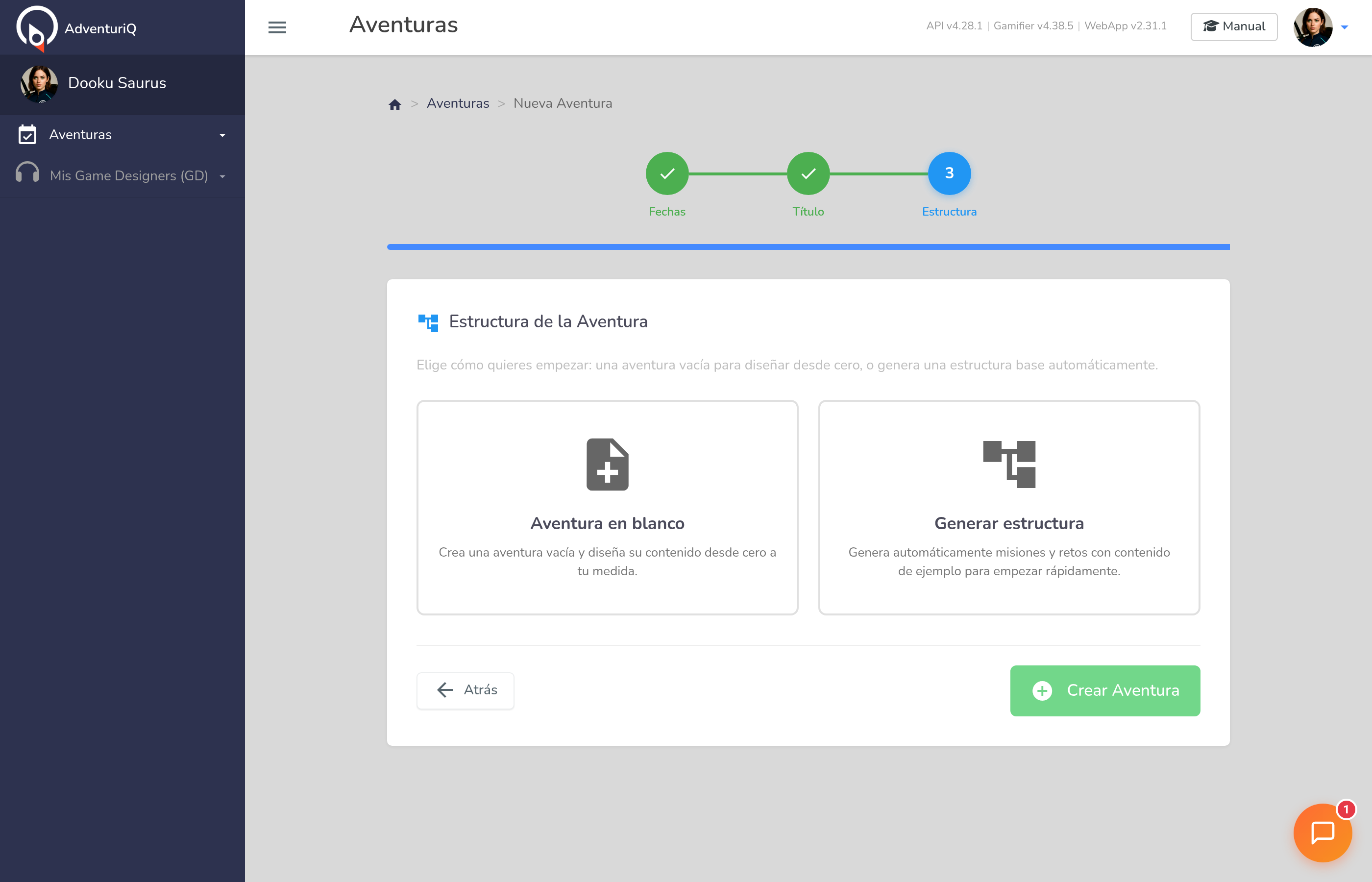
Task: Click the Gamifier v4.38.5 version text
Action: pos(1033,26)
